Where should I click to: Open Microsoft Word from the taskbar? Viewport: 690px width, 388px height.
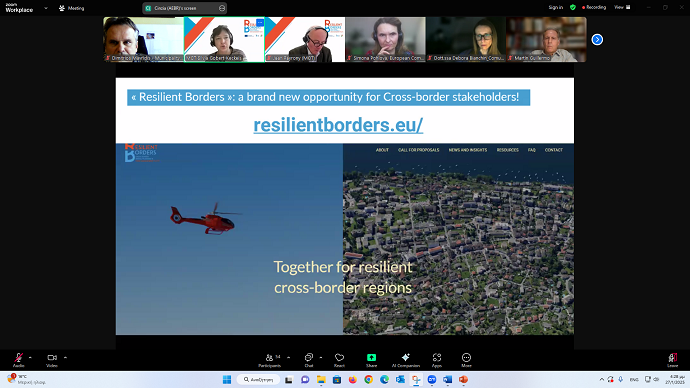point(448,380)
